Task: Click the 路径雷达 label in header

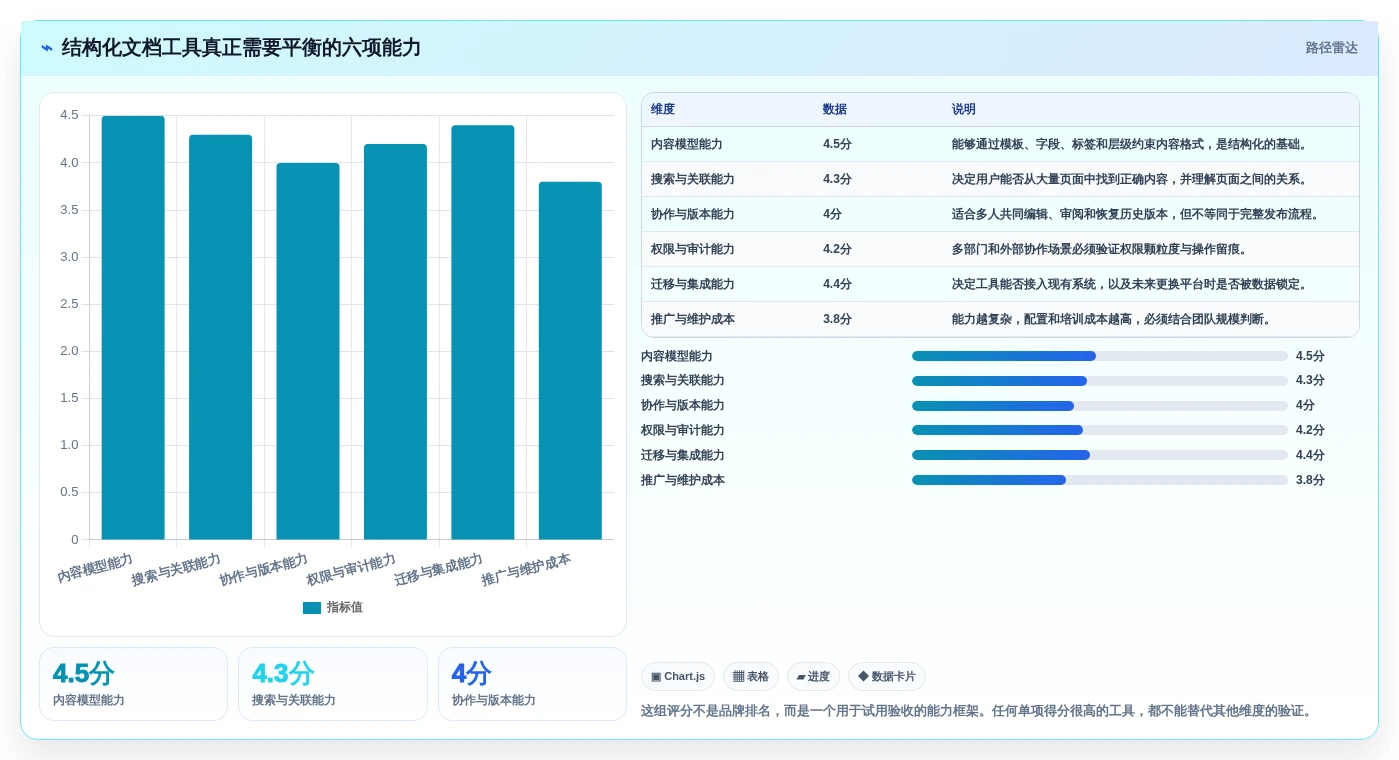Action: click(x=1331, y=48)
